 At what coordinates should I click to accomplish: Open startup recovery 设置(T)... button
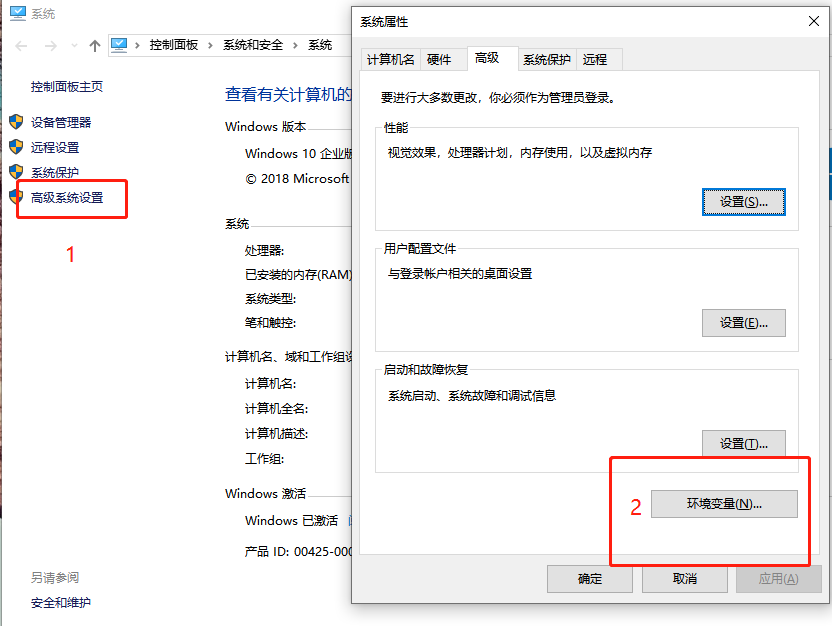coord(743,444)
